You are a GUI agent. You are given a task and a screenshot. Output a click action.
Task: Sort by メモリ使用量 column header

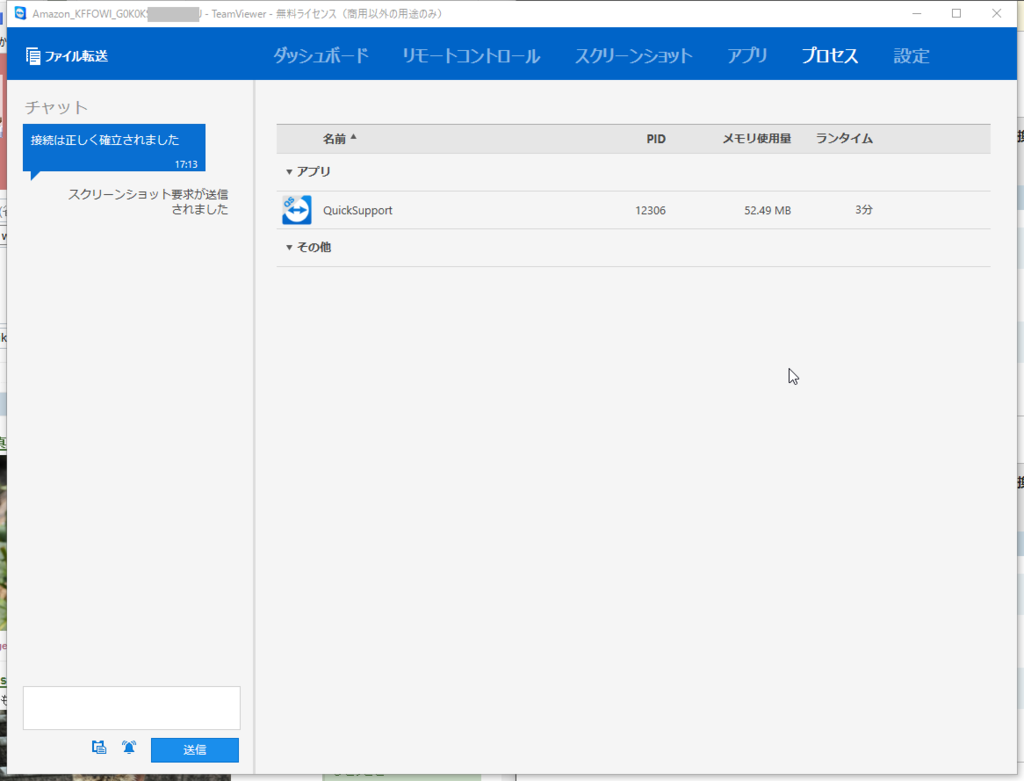(x=756, y=138)
